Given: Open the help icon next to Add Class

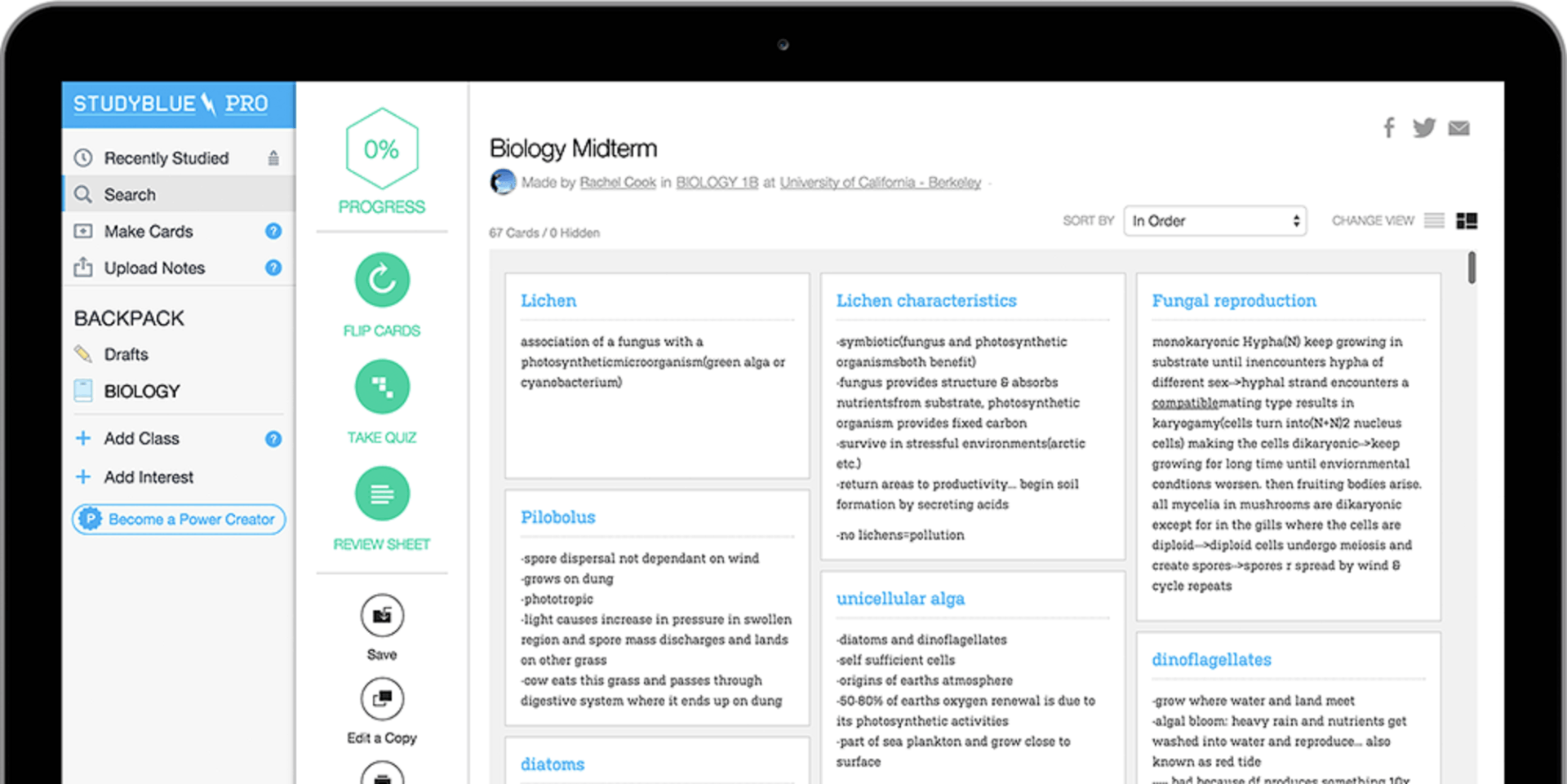Looking at the screenshot, I should tap(273, 439).
